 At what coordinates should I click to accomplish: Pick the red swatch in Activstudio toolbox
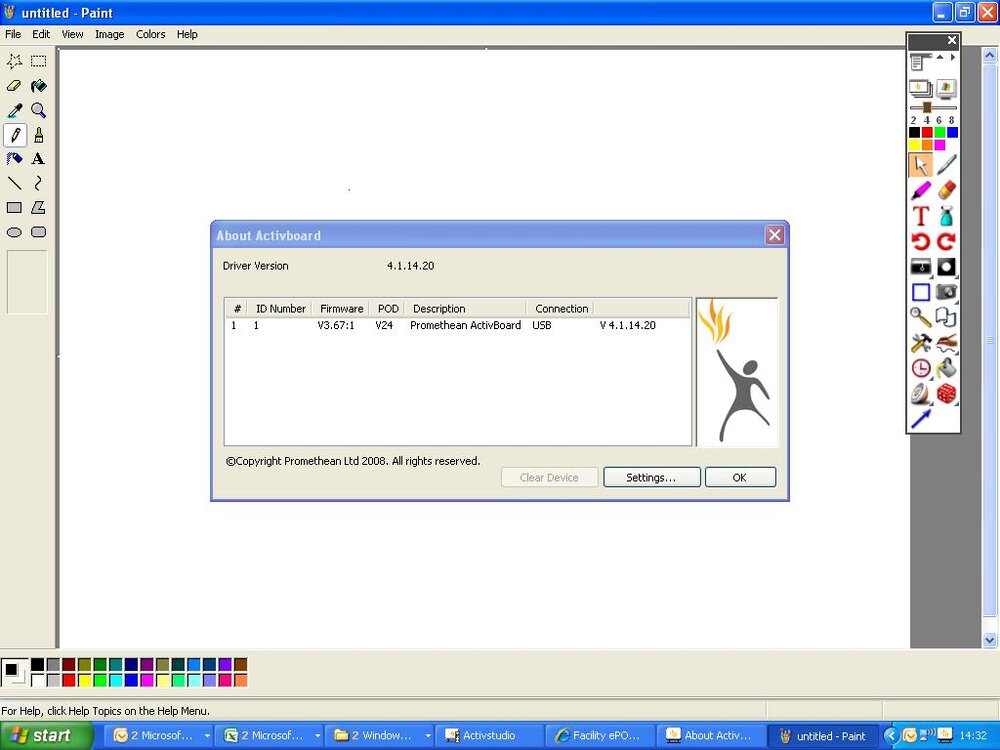pyautogui.click(x=927, y=133)
